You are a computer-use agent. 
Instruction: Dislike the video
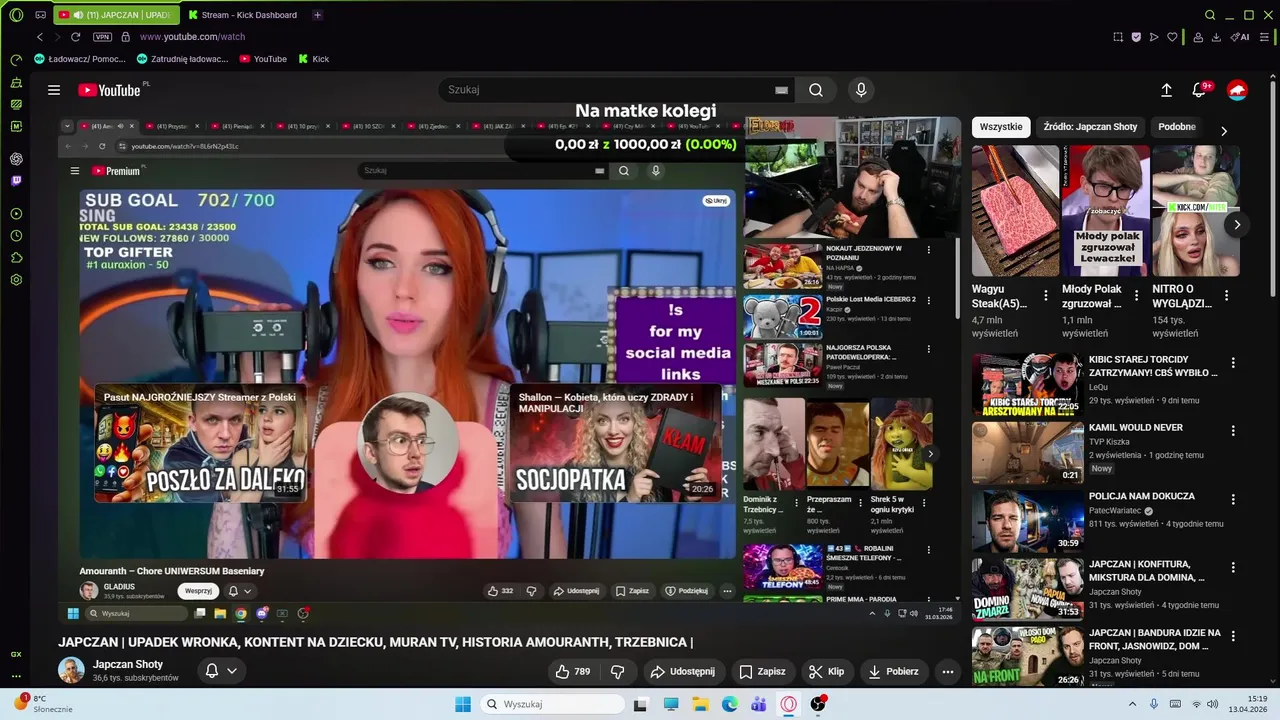click(x=618, y=672)
